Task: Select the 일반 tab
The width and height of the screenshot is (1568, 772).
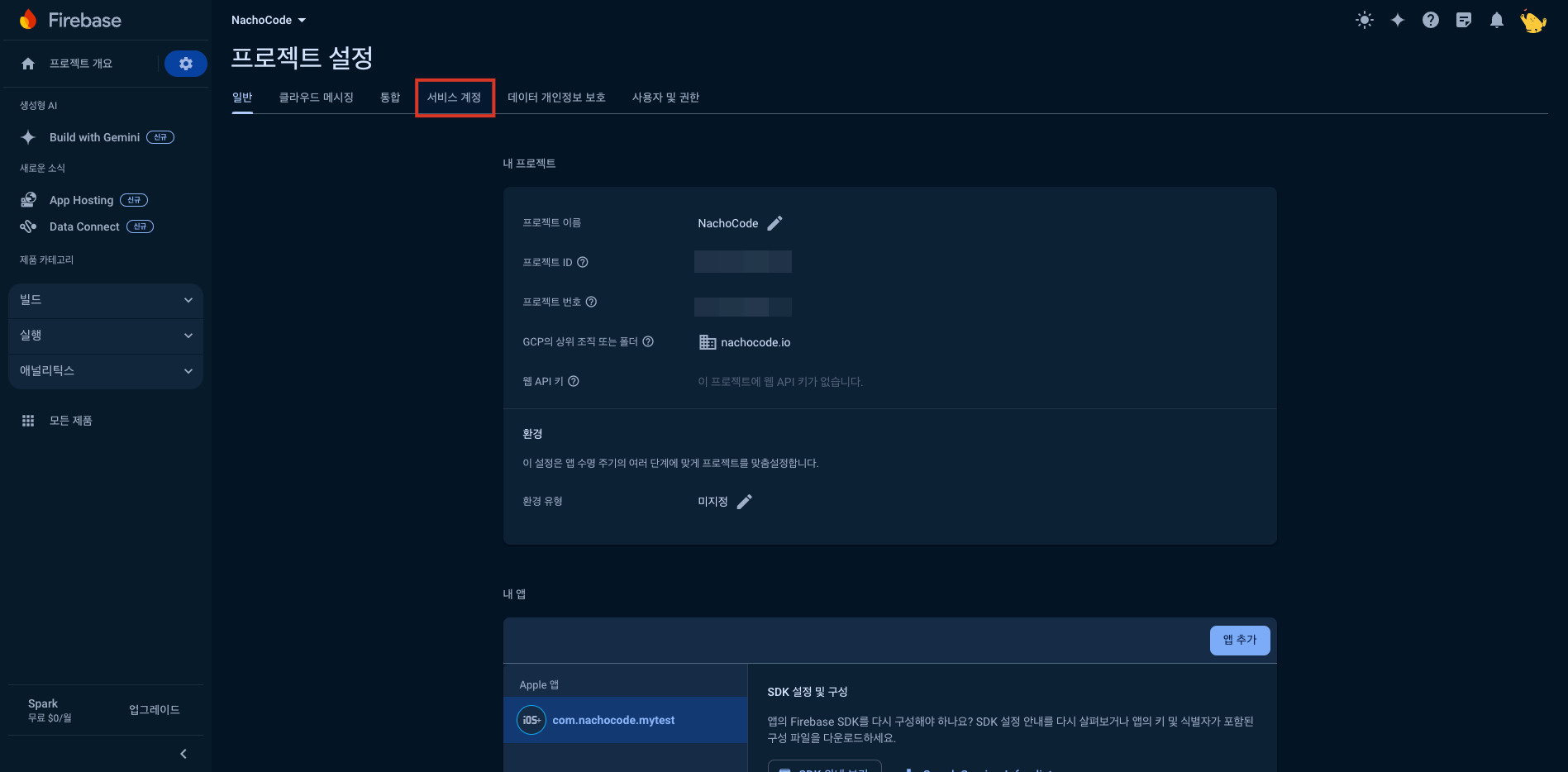Action: click(x=242, y=98)
